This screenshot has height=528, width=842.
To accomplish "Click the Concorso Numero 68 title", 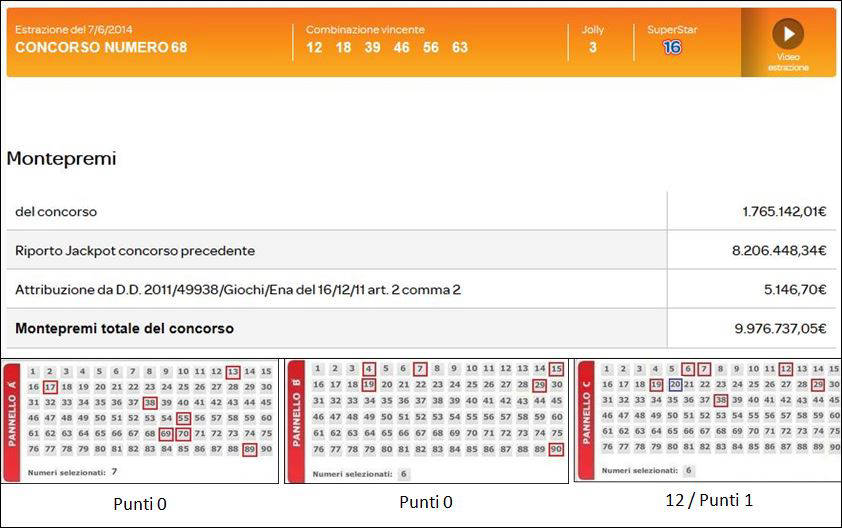I will [100, 47].
